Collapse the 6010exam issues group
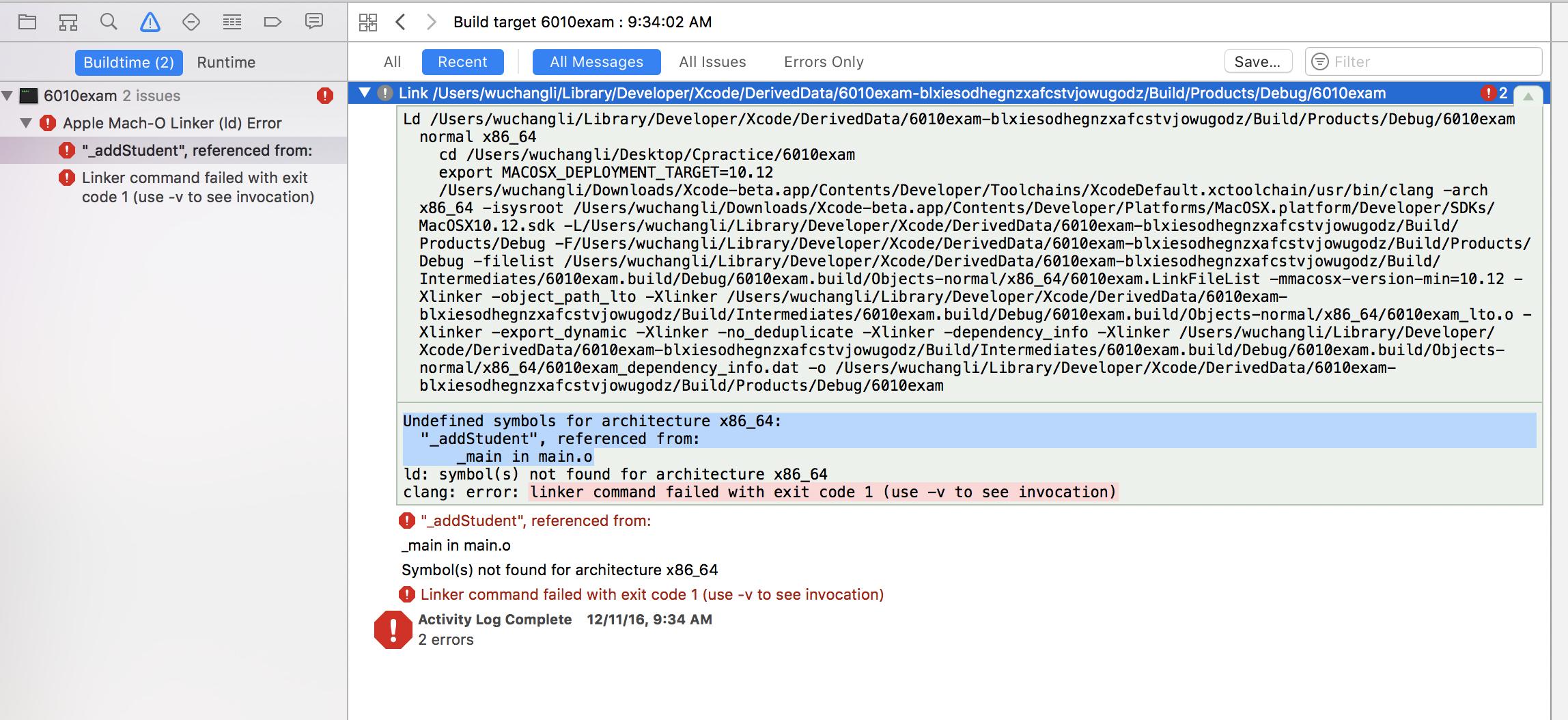 [x=8, y=96]
